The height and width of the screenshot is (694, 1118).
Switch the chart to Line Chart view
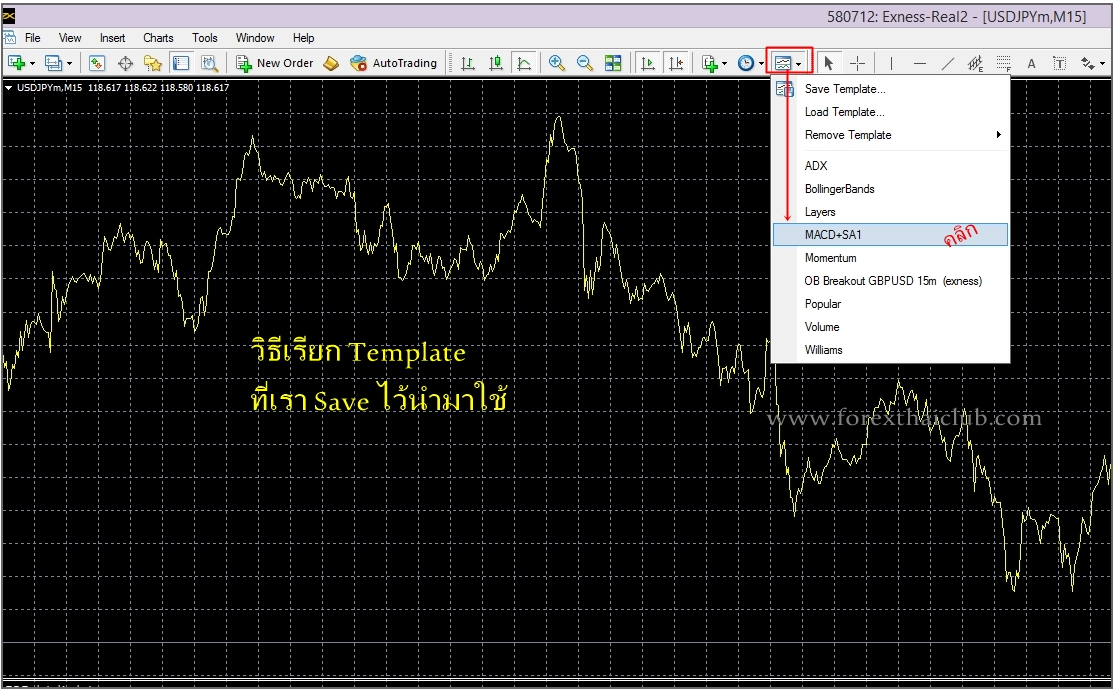[524, 63]
